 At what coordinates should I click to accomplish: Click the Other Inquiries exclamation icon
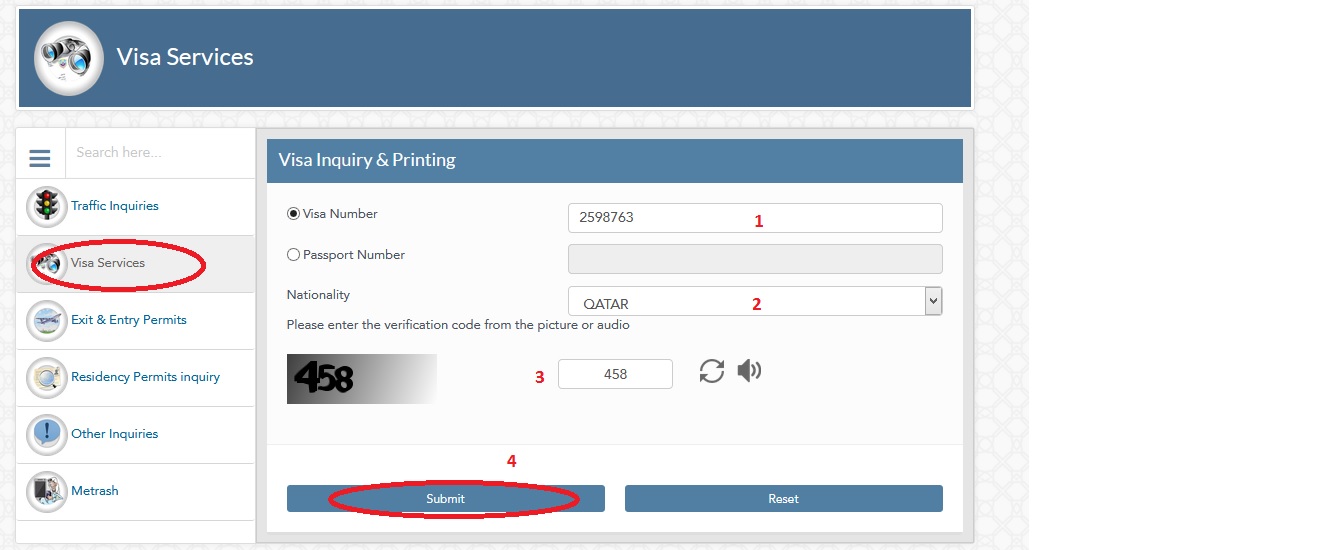point(46,435)
